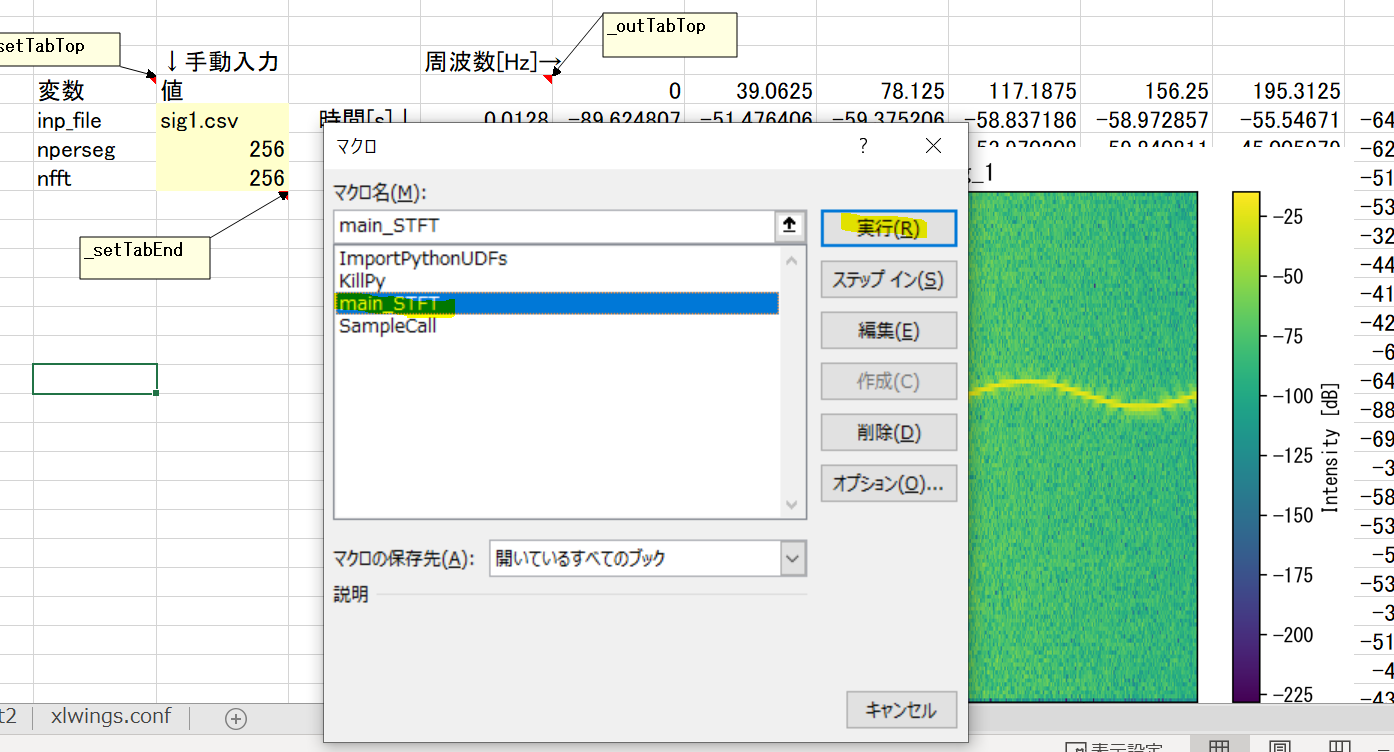The height and width of the screenshot is (752, 1394).
Task: Edit the selected macro via 編集
Action: pos(888,330)
